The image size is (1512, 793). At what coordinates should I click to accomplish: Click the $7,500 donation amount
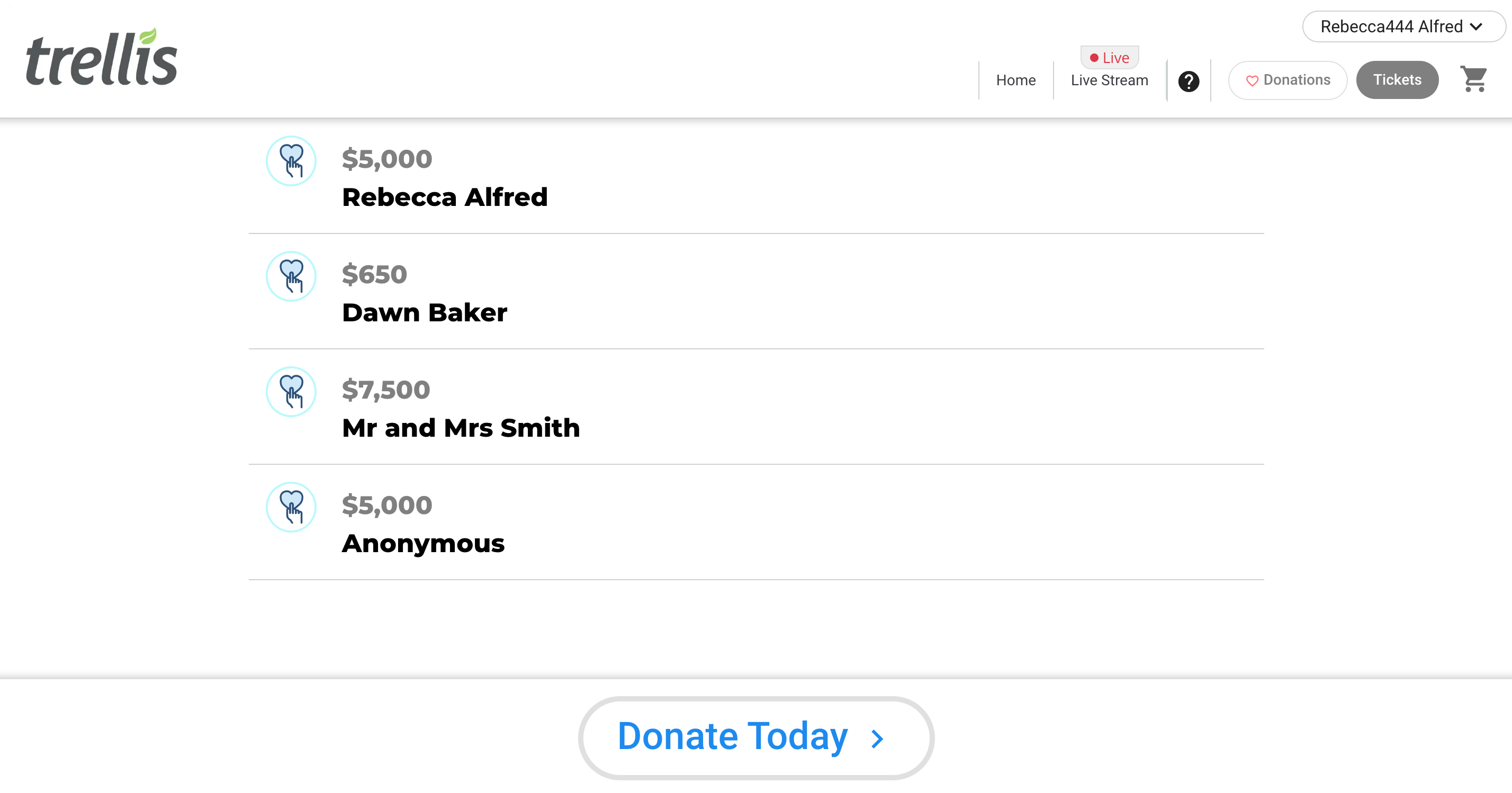click(385, 390)
